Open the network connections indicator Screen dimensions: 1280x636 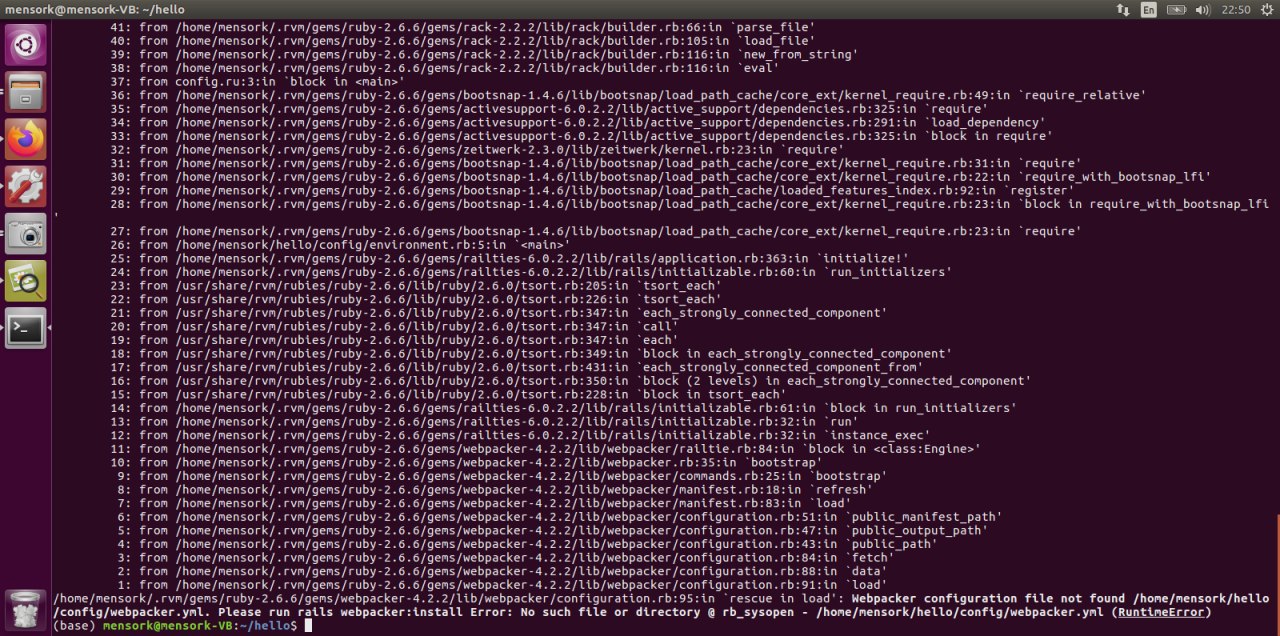[x=1123, y=9]
